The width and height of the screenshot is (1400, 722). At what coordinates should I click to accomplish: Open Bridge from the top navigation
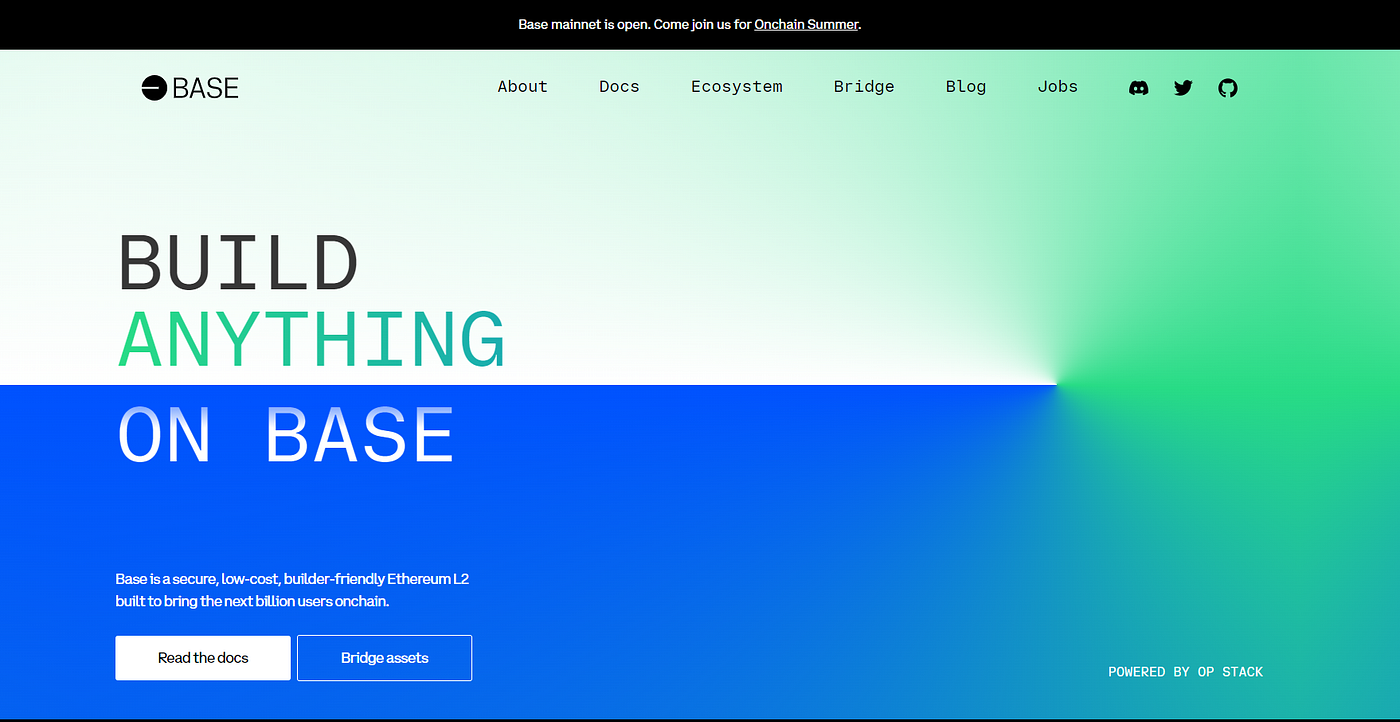[864, 87]
